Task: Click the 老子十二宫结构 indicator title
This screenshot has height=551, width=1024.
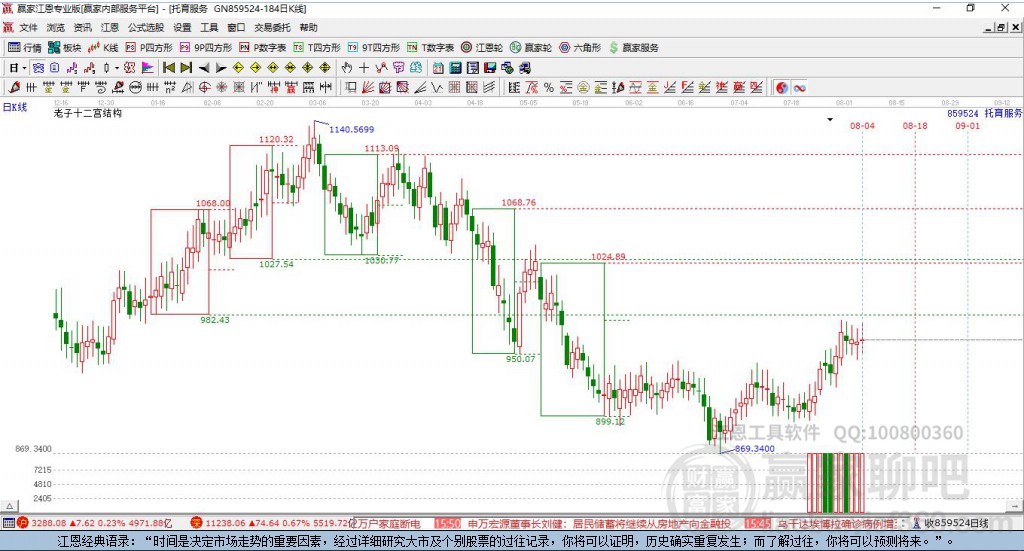Action: click(x=88, y=113)
